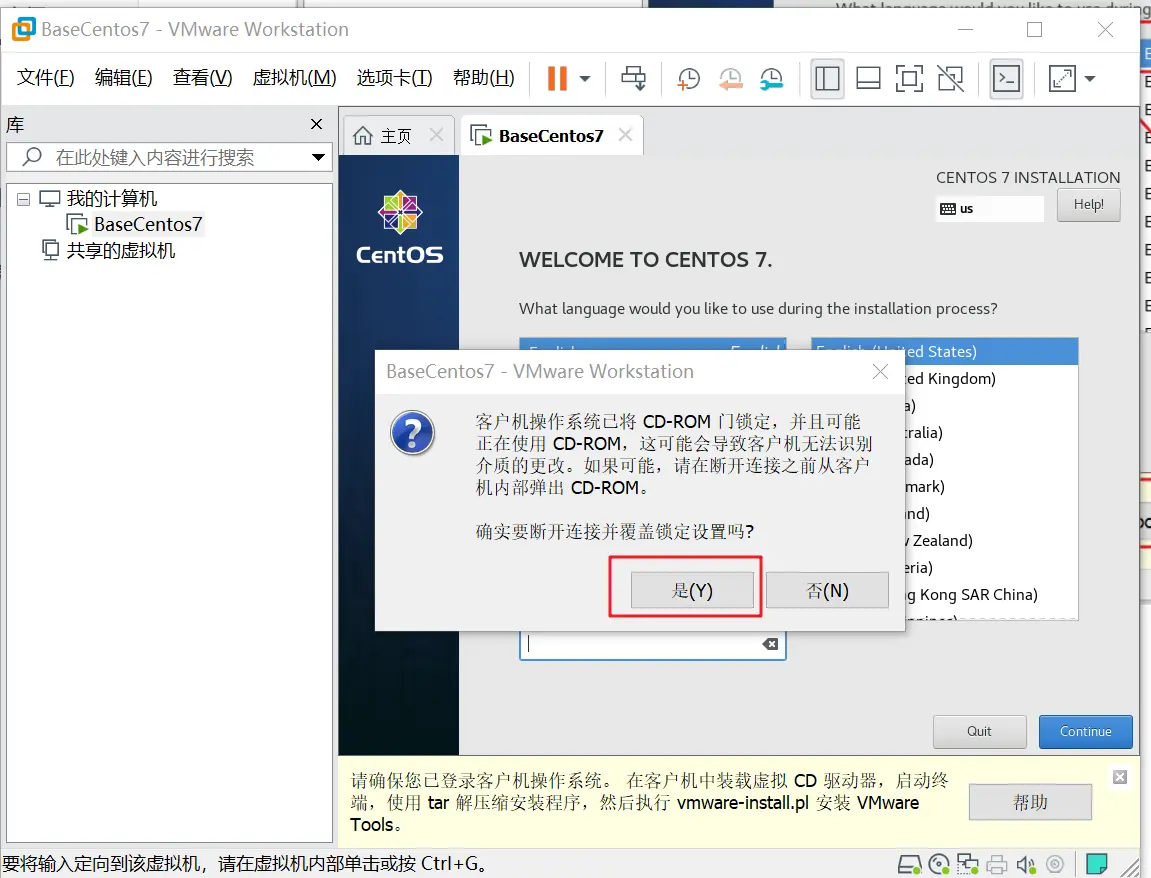
Task: Open the 帮助(H) menu
Action: (484, 78)
